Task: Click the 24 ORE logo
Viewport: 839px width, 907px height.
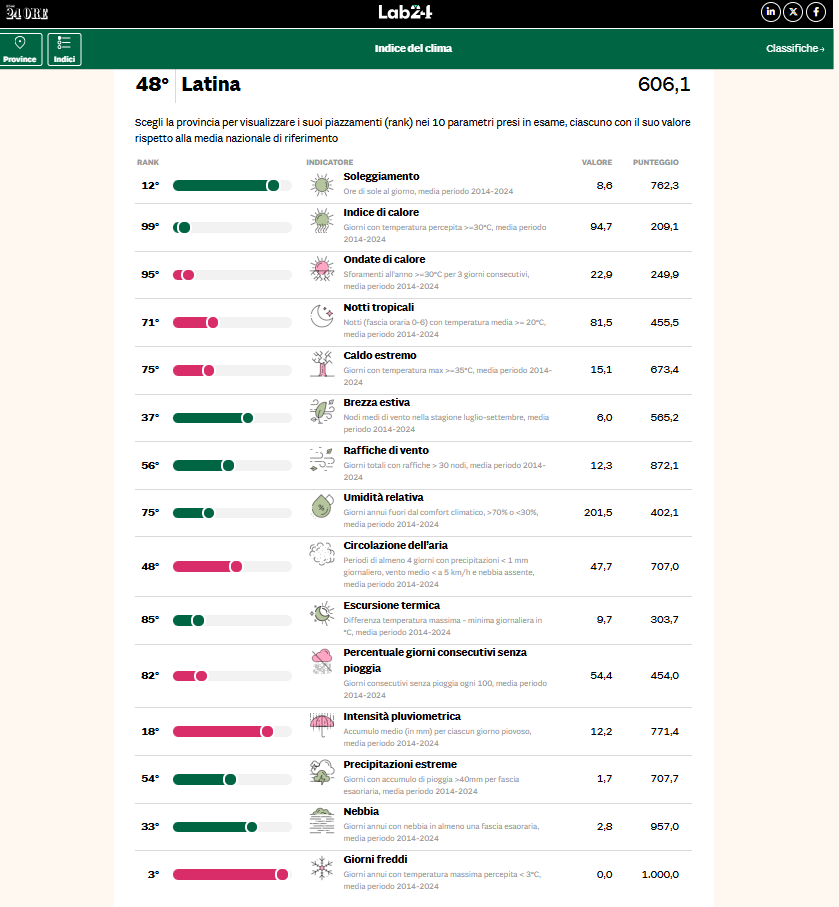Action: coord(26,12)
